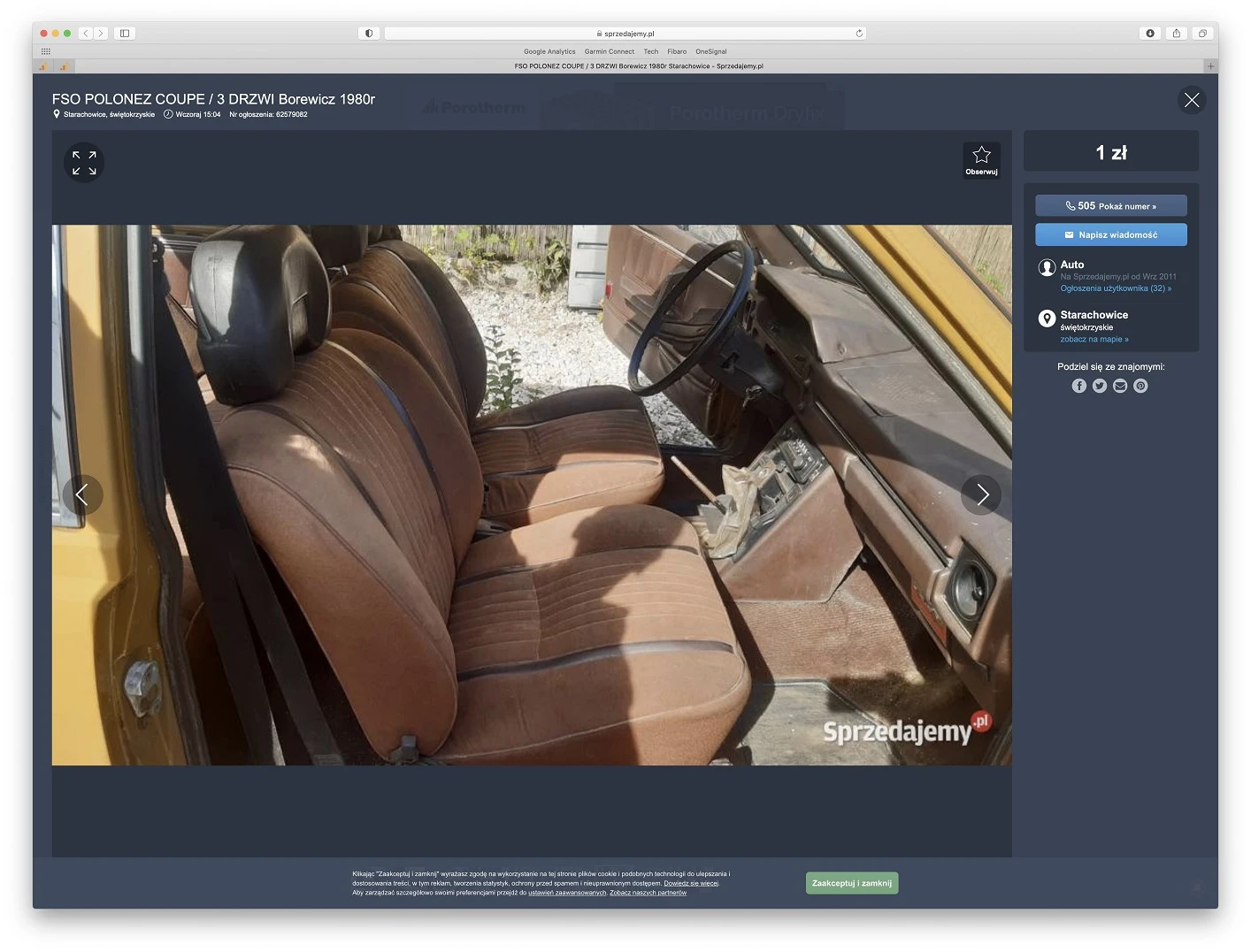Toggle the Safari sidebar button
The image size is (1251, 952).
coord(125,34)
